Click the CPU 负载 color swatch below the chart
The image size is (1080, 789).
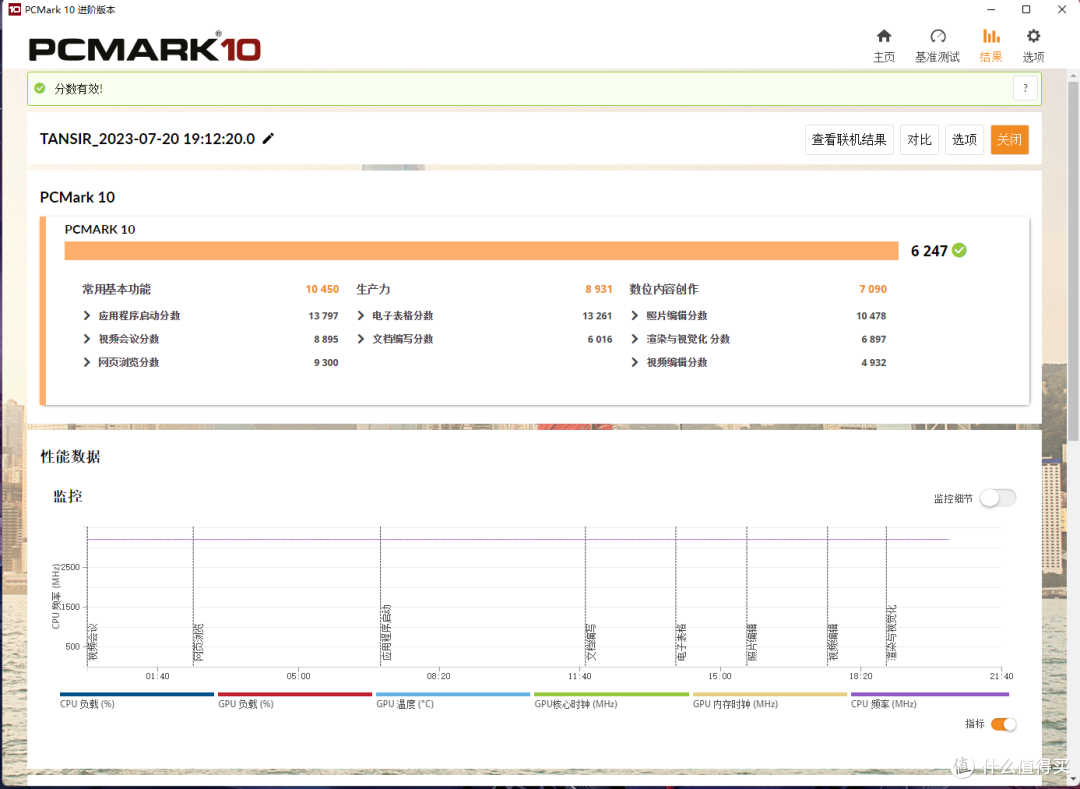click(136, 692)
